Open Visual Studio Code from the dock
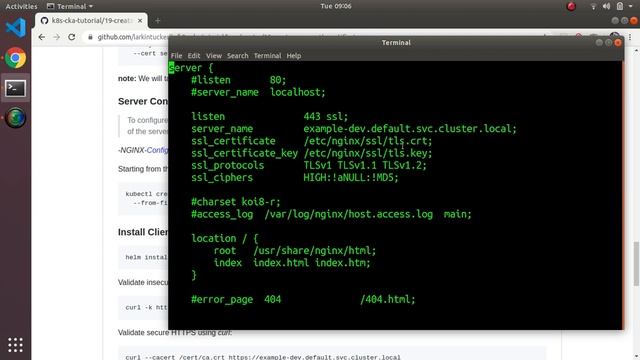Screen dimensions: 640x360 coord(16,28)
